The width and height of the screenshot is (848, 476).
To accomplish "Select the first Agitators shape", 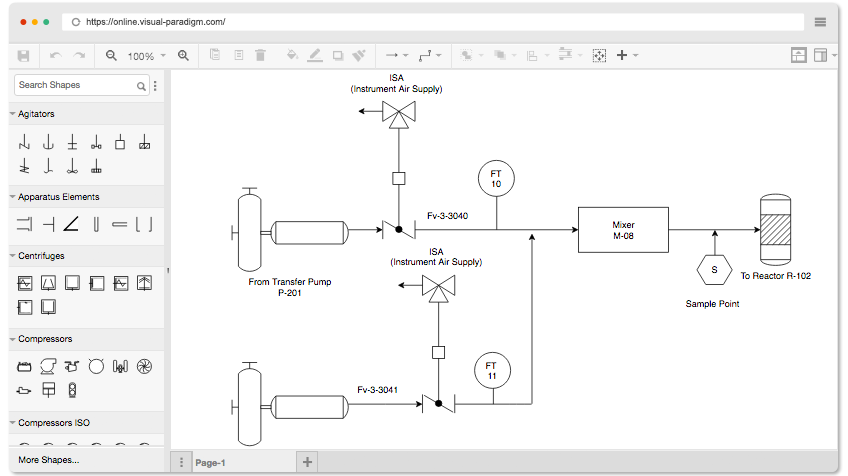I will click(24, 142).
